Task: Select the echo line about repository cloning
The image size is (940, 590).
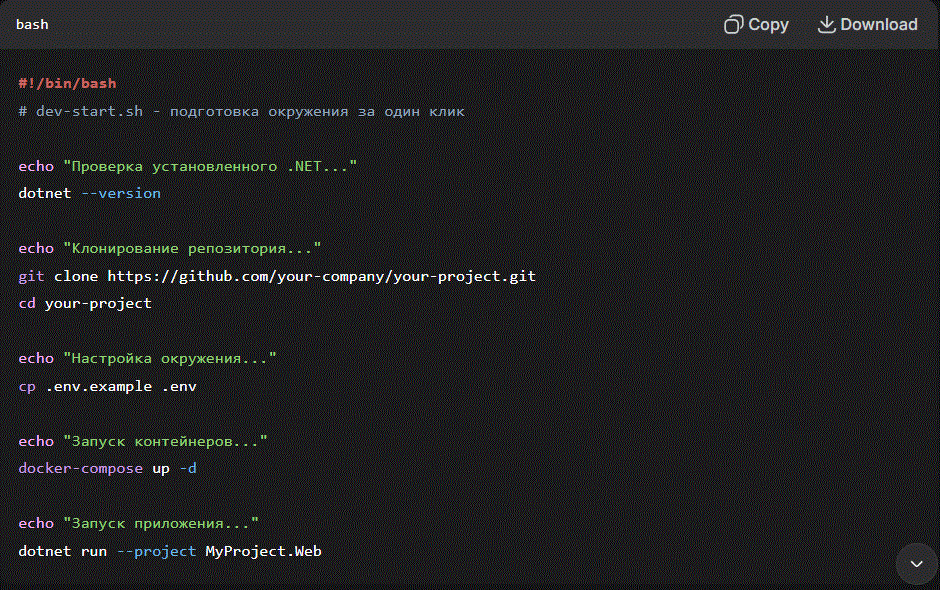Action: pyautogui.click(x=170, y=247)
